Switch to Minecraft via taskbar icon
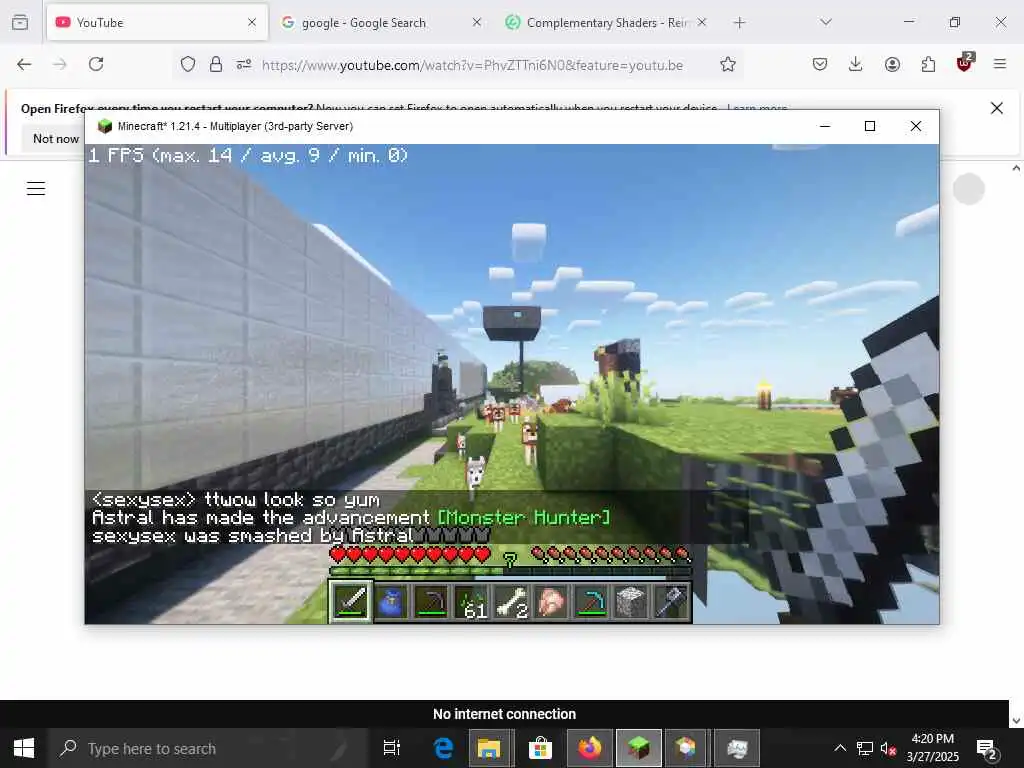 [x=638, y=748]
